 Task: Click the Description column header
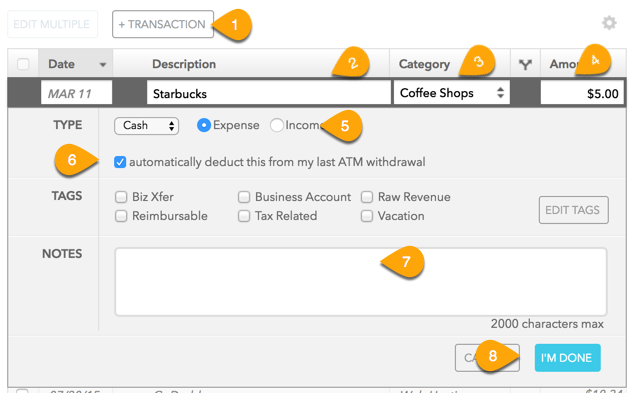[x=184, y=64]
